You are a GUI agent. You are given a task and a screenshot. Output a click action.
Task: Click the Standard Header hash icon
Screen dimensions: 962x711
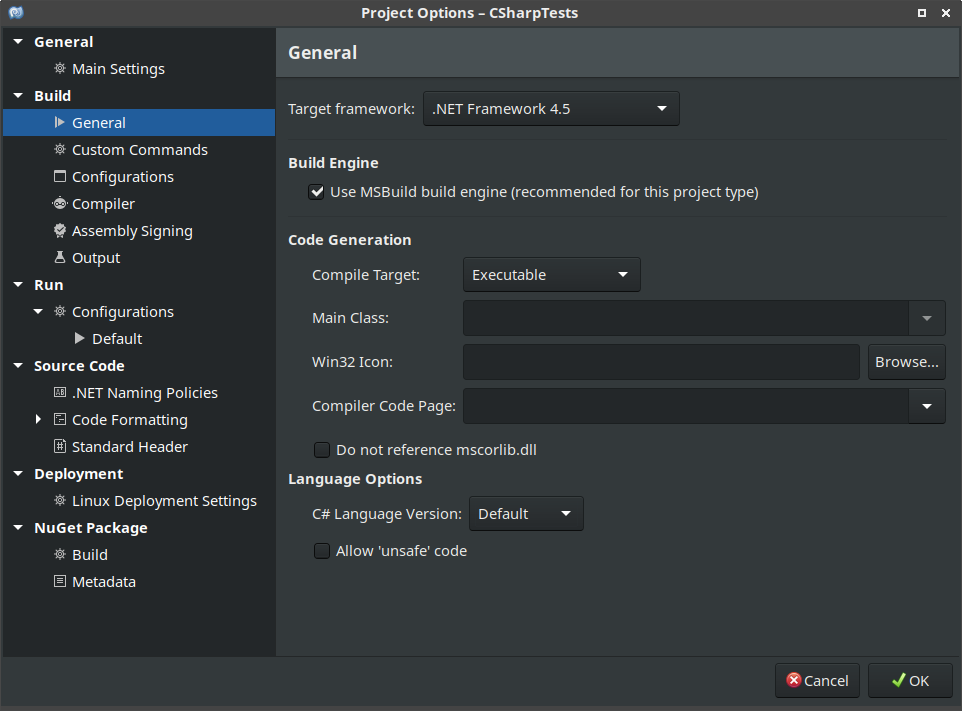click(60, 447)
